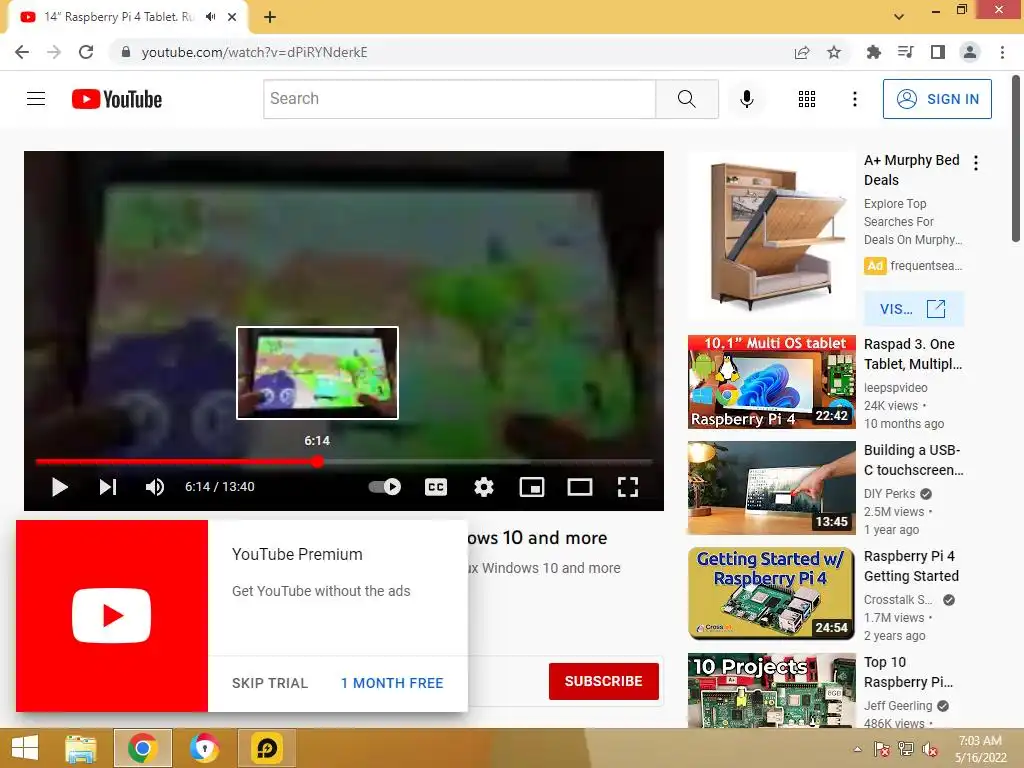The width and height of the screenshot is (1024, 768).
Task: Switch to theater mode
Action: (x=579, y=487)
